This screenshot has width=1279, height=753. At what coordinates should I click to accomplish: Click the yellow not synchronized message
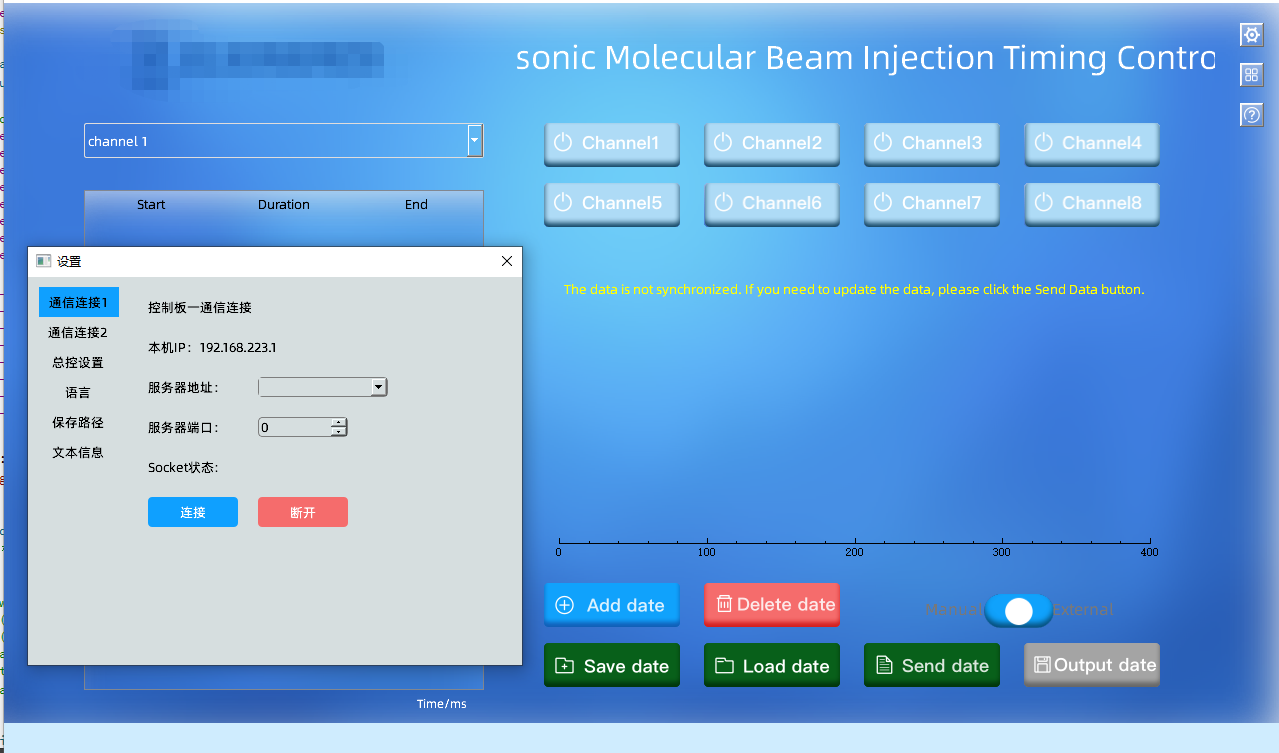click(854, 289)
